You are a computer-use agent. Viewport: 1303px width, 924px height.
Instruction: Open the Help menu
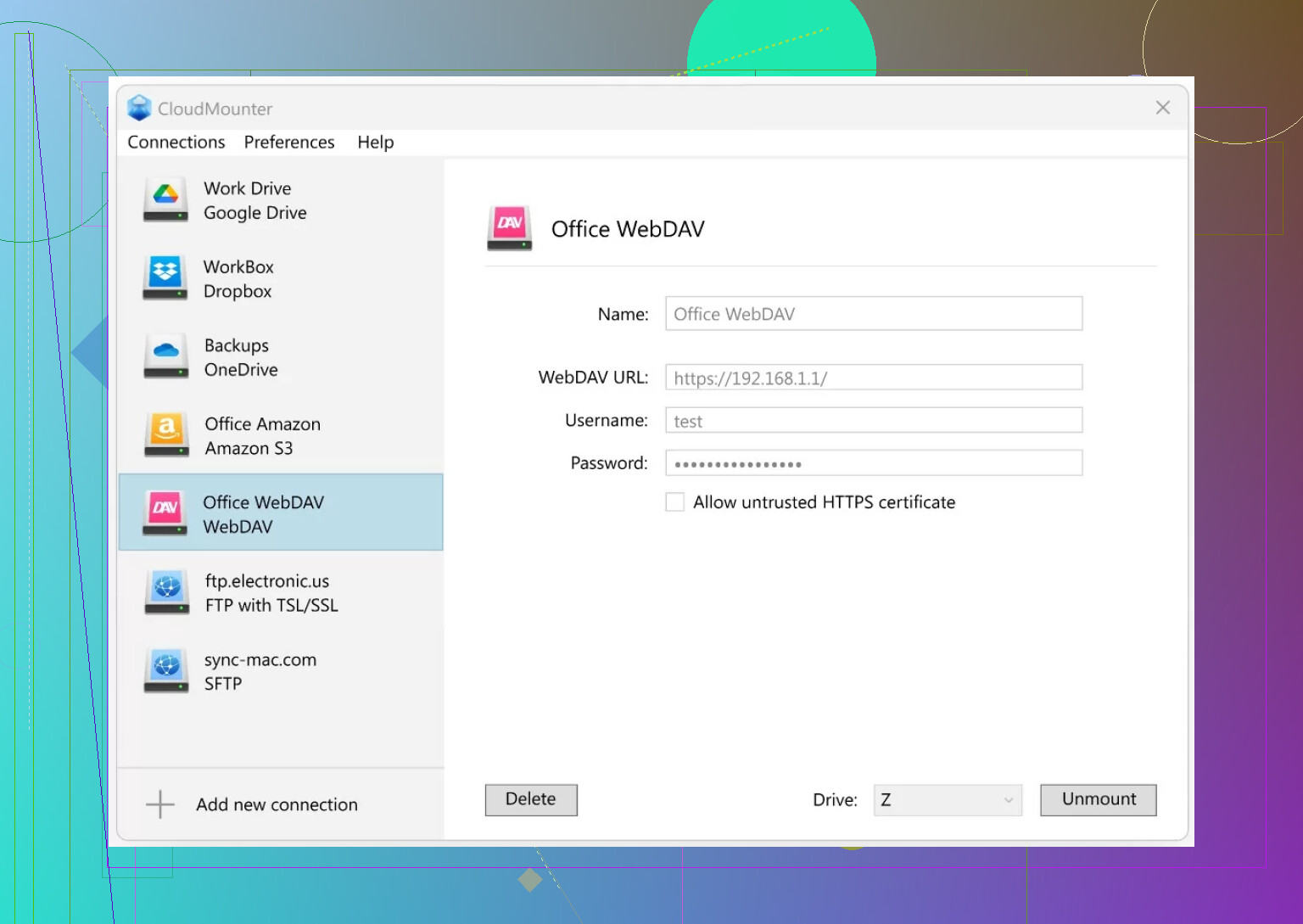tap(376, 143)
